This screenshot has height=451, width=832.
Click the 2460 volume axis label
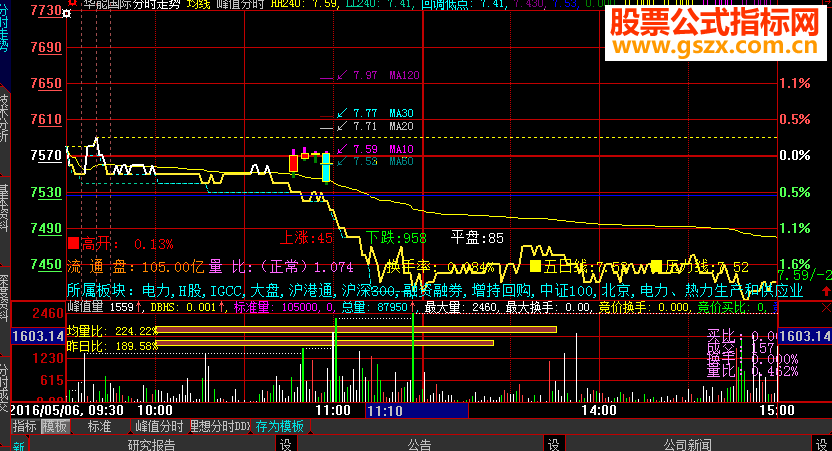48,313
